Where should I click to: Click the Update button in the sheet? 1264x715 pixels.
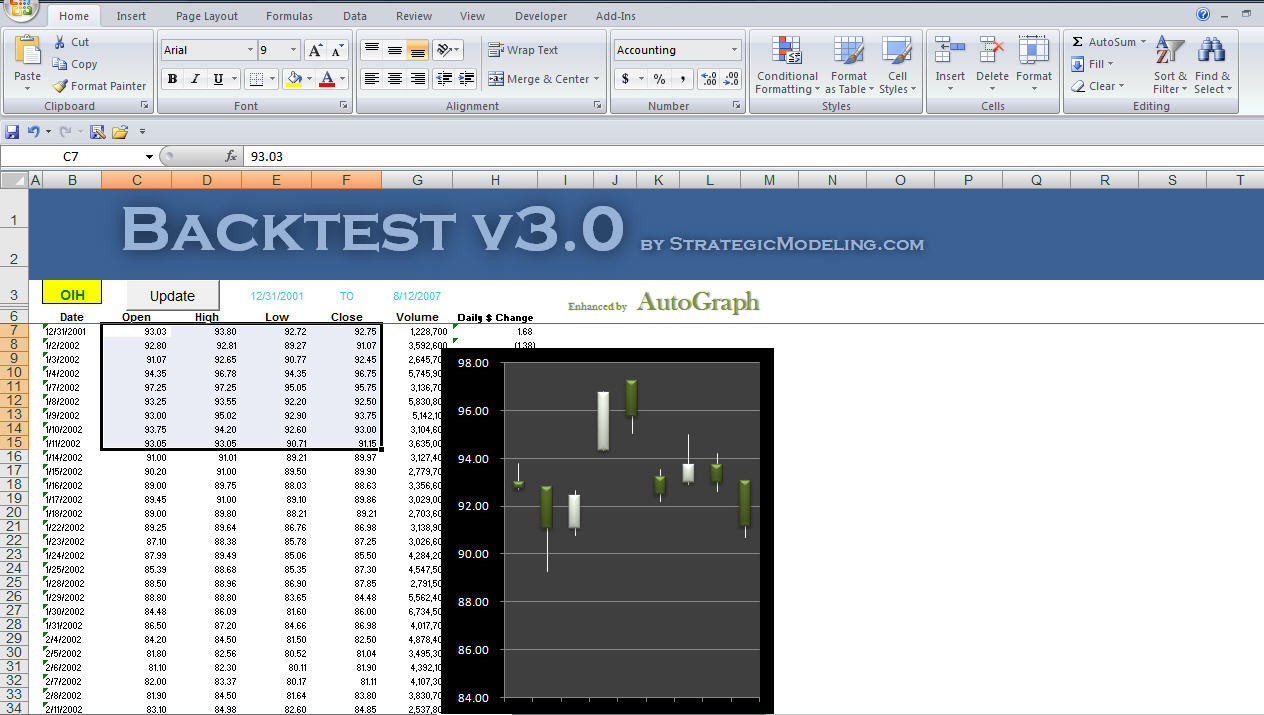click(x=172, y=295)
